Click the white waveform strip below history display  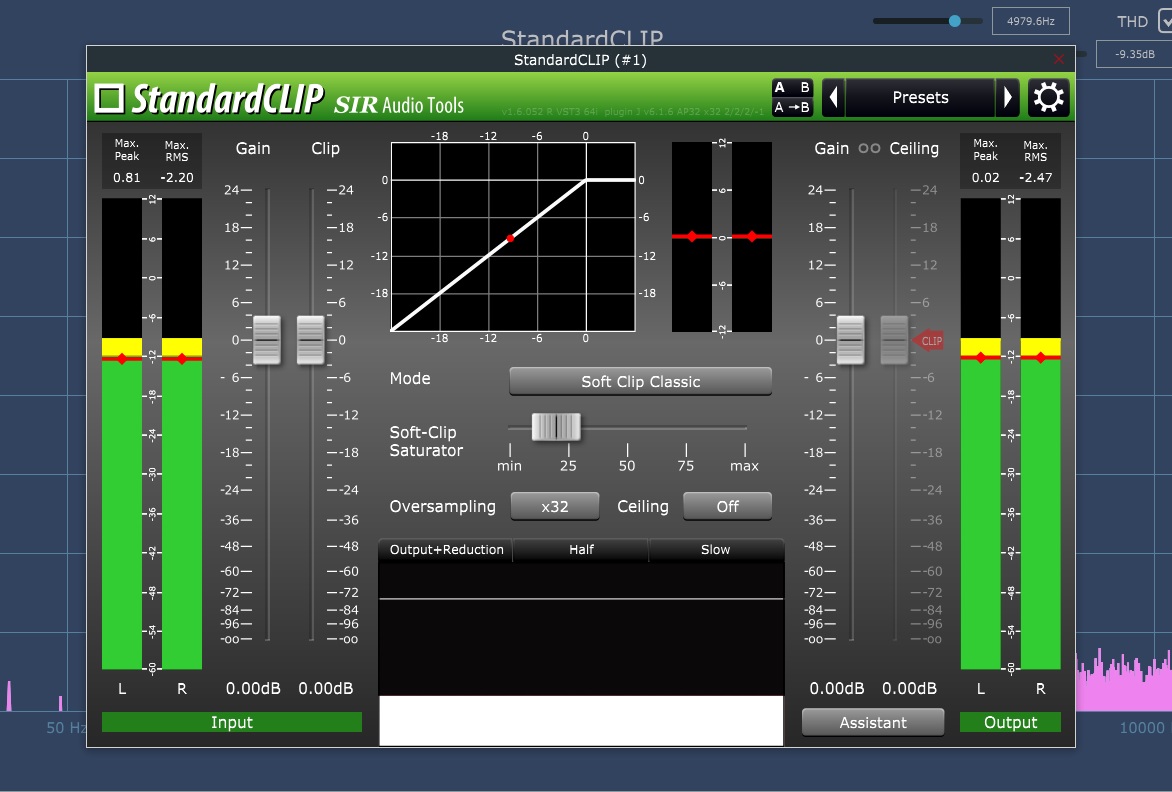coord(581,720)
